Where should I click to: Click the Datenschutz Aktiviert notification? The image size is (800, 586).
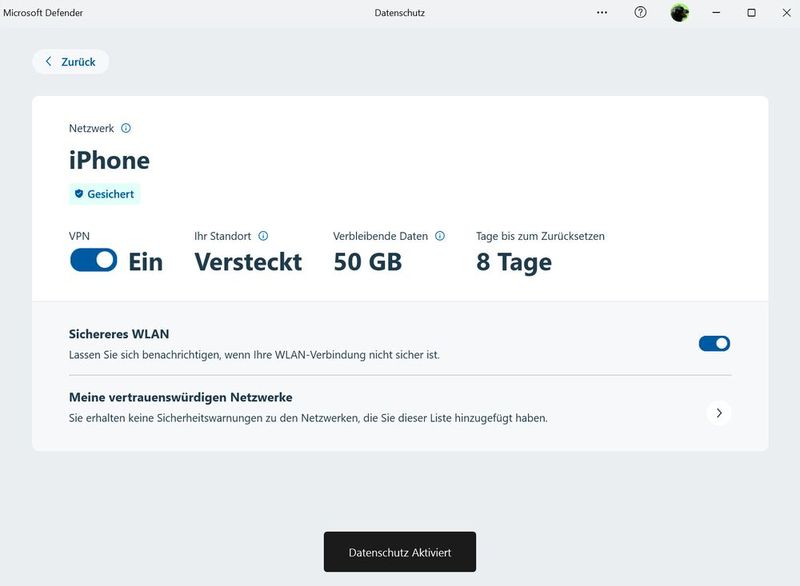(400, 552)
